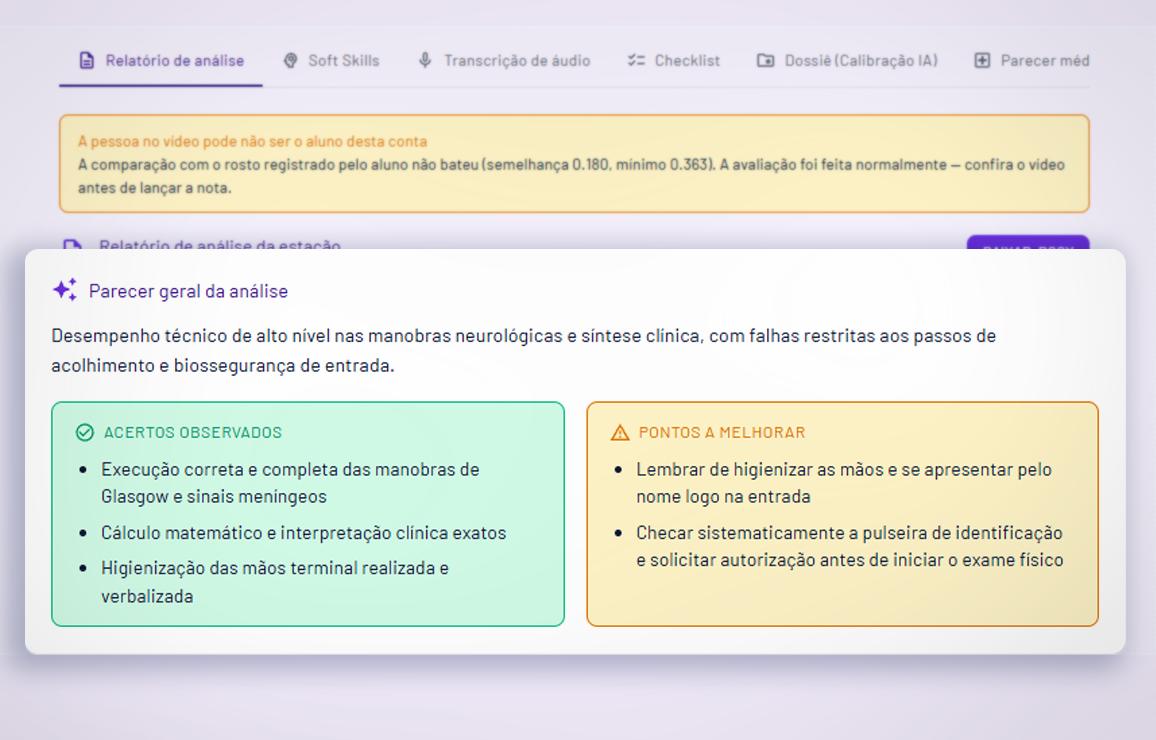Click the document icon beside Relatório de análise

coord(87,60)
